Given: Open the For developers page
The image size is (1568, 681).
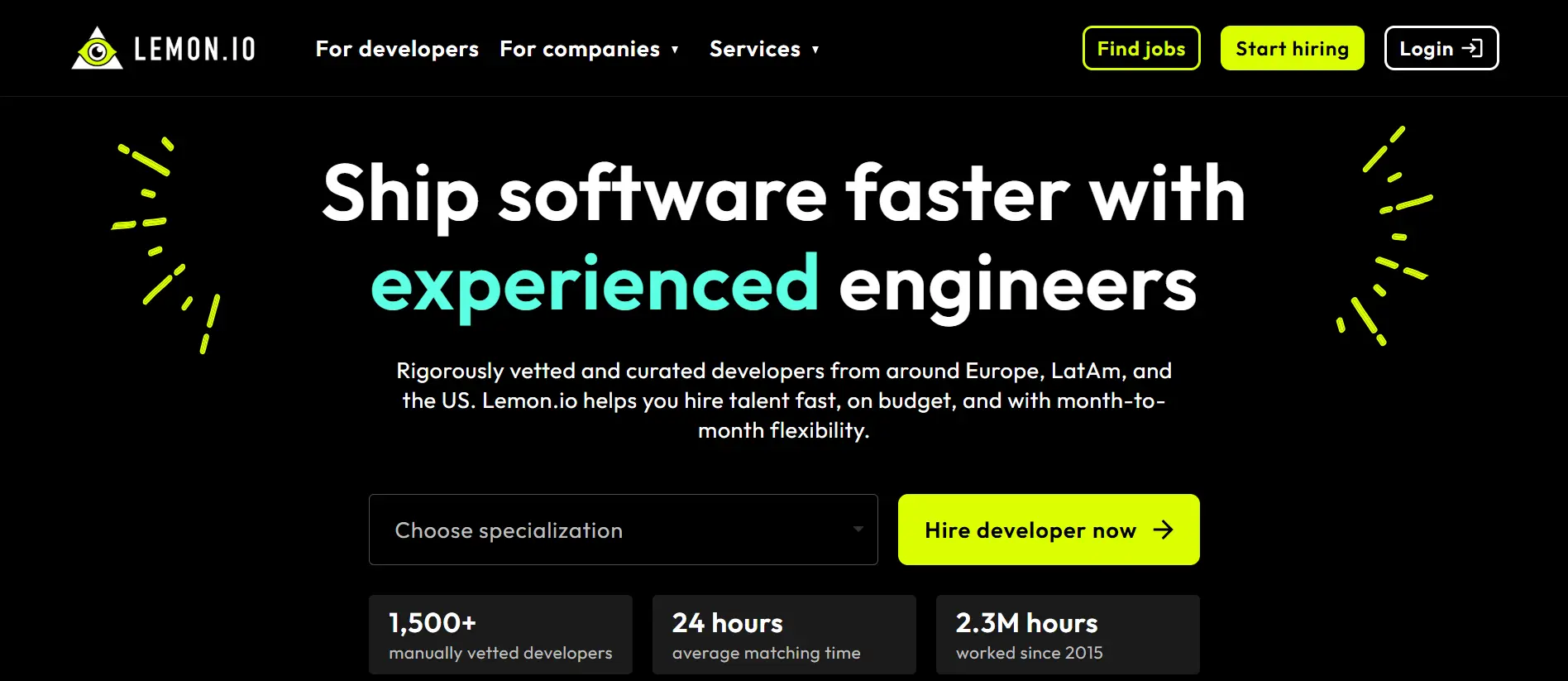Looking at the screenshot, I should click(397, 49).
